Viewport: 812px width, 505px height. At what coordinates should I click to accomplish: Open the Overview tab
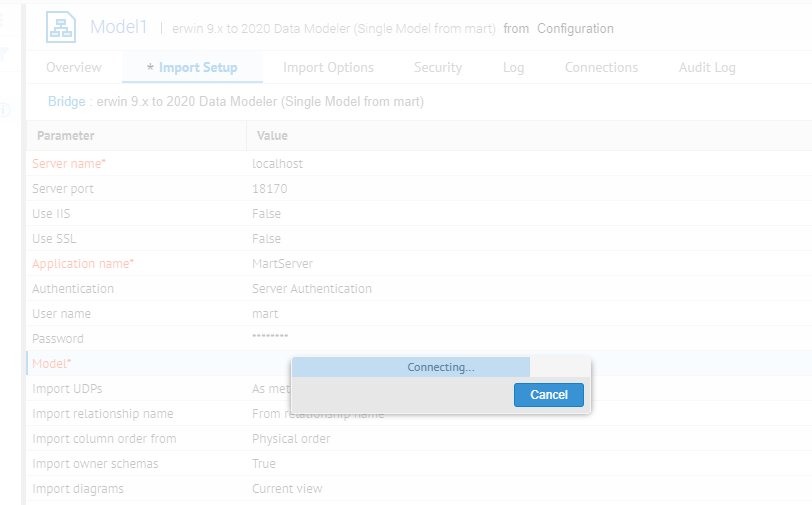click(x=73, y=68)
